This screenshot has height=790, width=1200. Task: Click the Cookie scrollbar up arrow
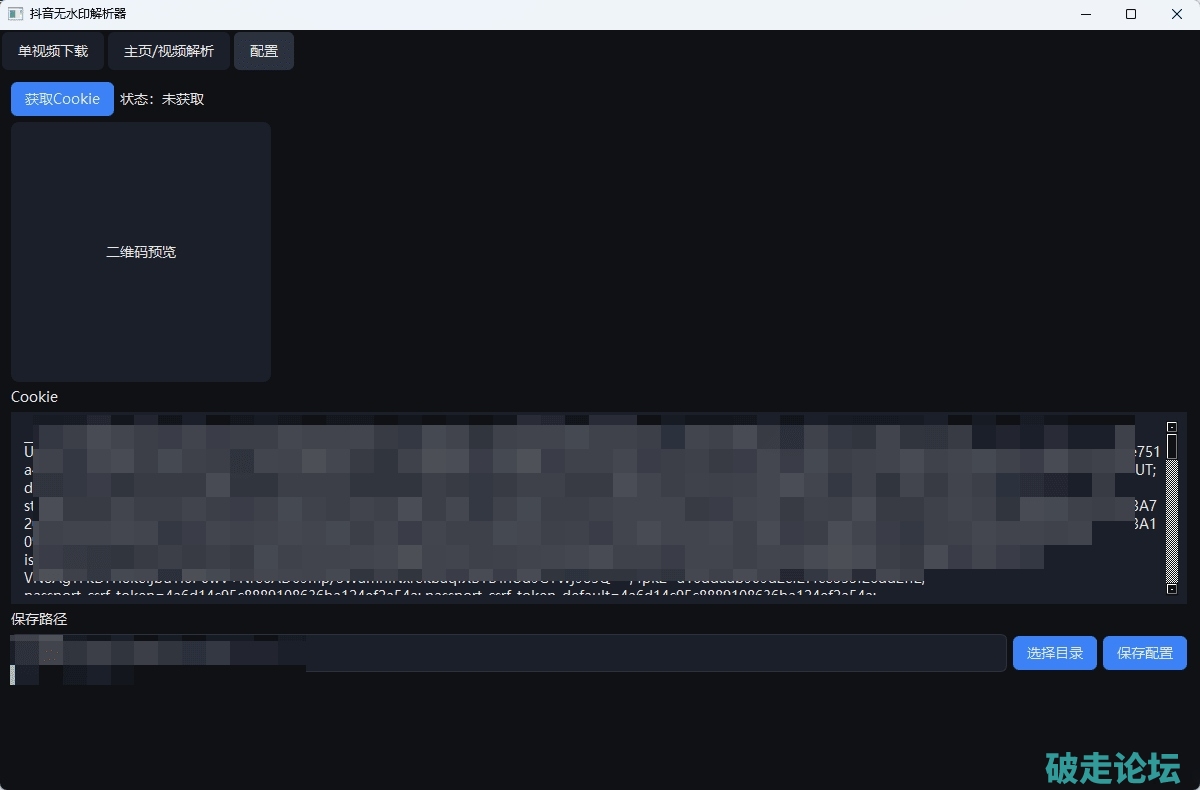(1172, 427)
